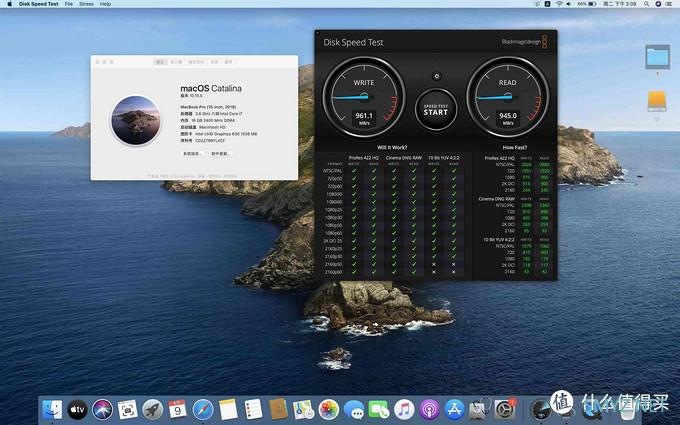Click the macOS Catalina title text
Viewport: 680px width, 425px height.
tap(211, 88)
